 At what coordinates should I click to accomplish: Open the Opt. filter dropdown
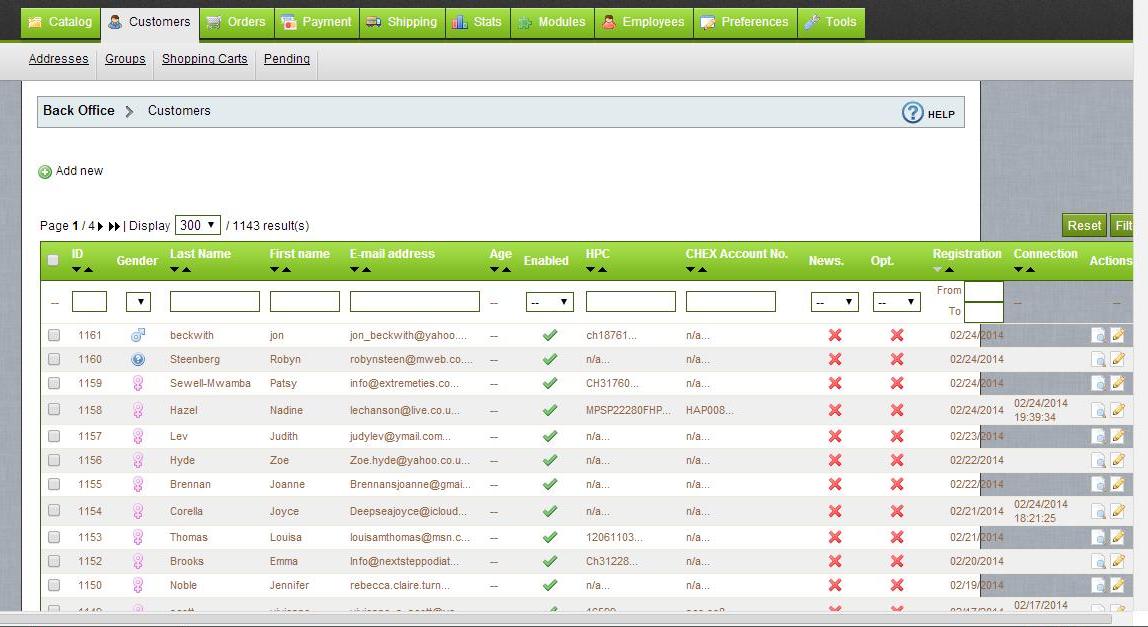[897, 302]
